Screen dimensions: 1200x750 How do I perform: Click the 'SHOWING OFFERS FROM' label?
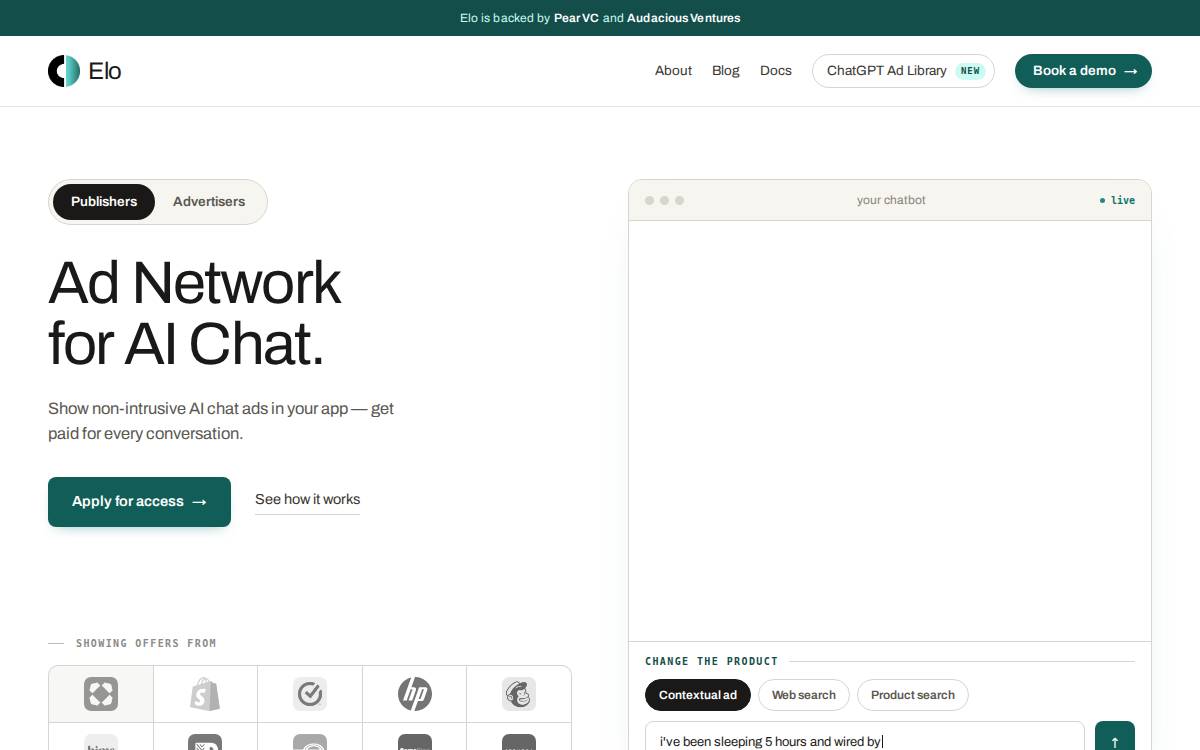pyautogui.click(x=146, y=643)
